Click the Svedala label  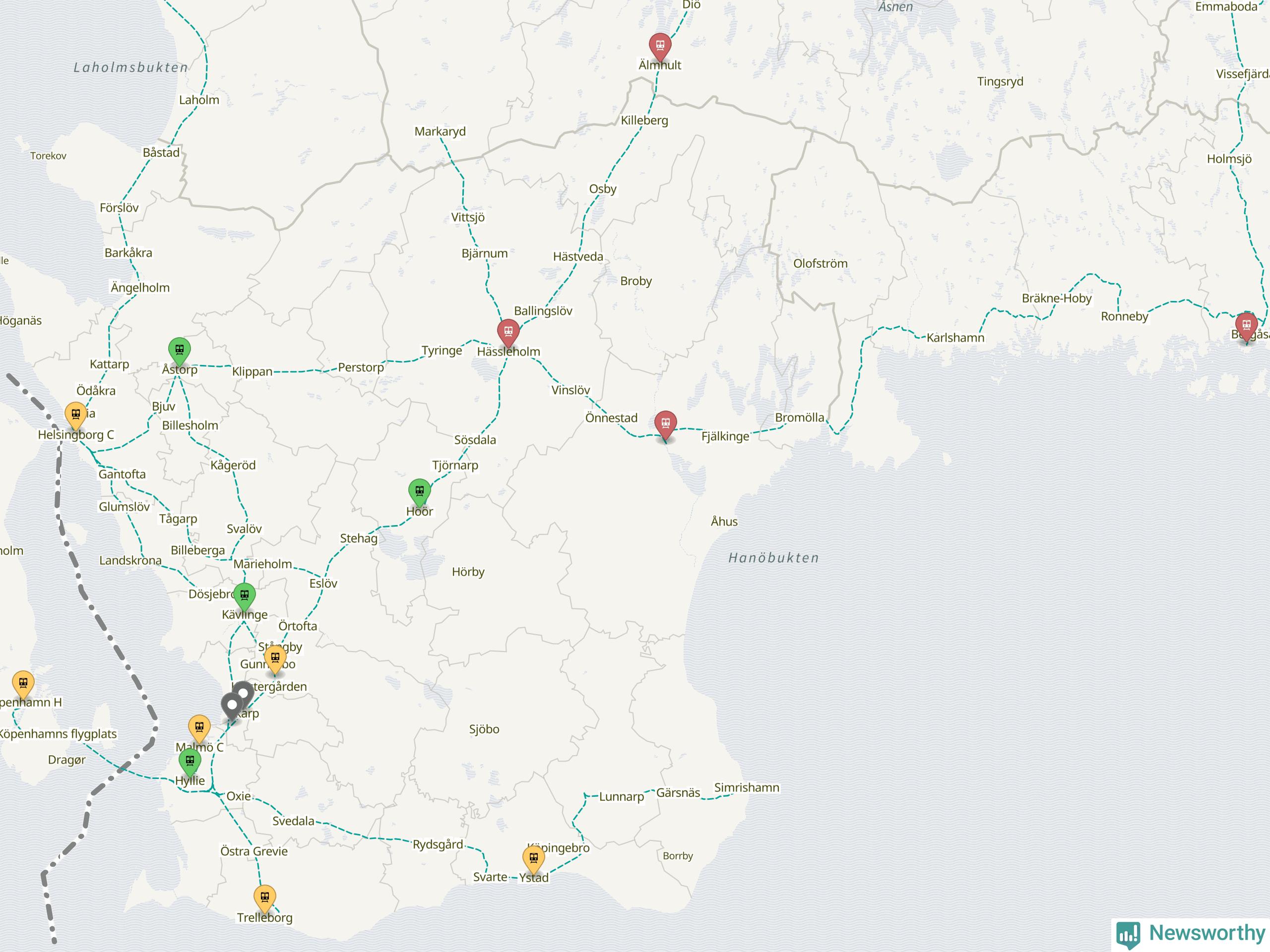(293, 821)
